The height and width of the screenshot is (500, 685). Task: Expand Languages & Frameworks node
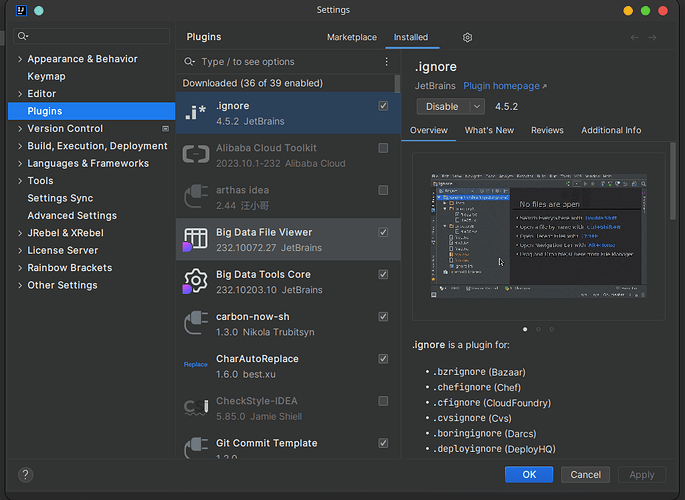point(20,164)
